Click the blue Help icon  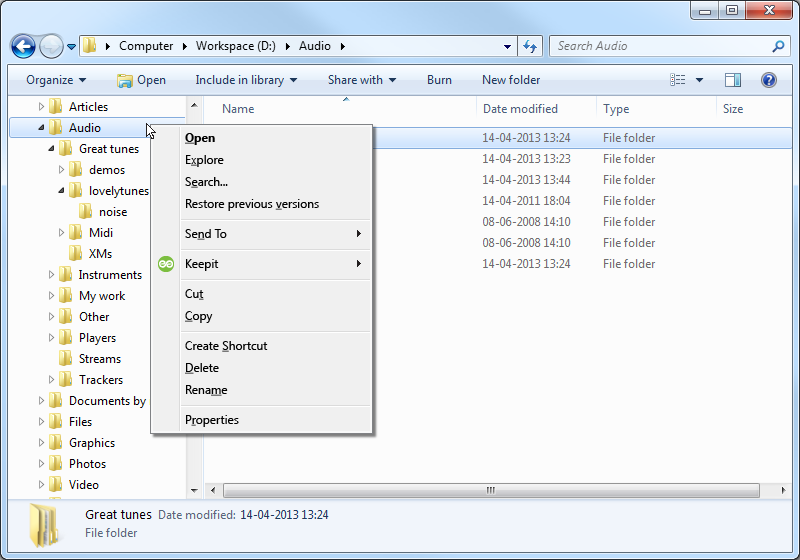tap(768, 80)
